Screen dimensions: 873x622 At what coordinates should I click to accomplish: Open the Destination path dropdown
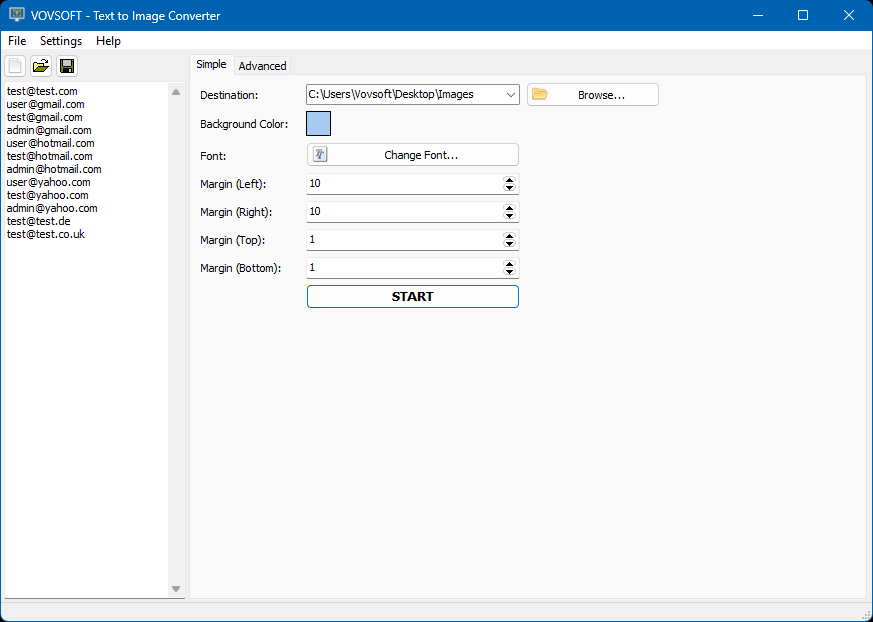click(510, 94)
